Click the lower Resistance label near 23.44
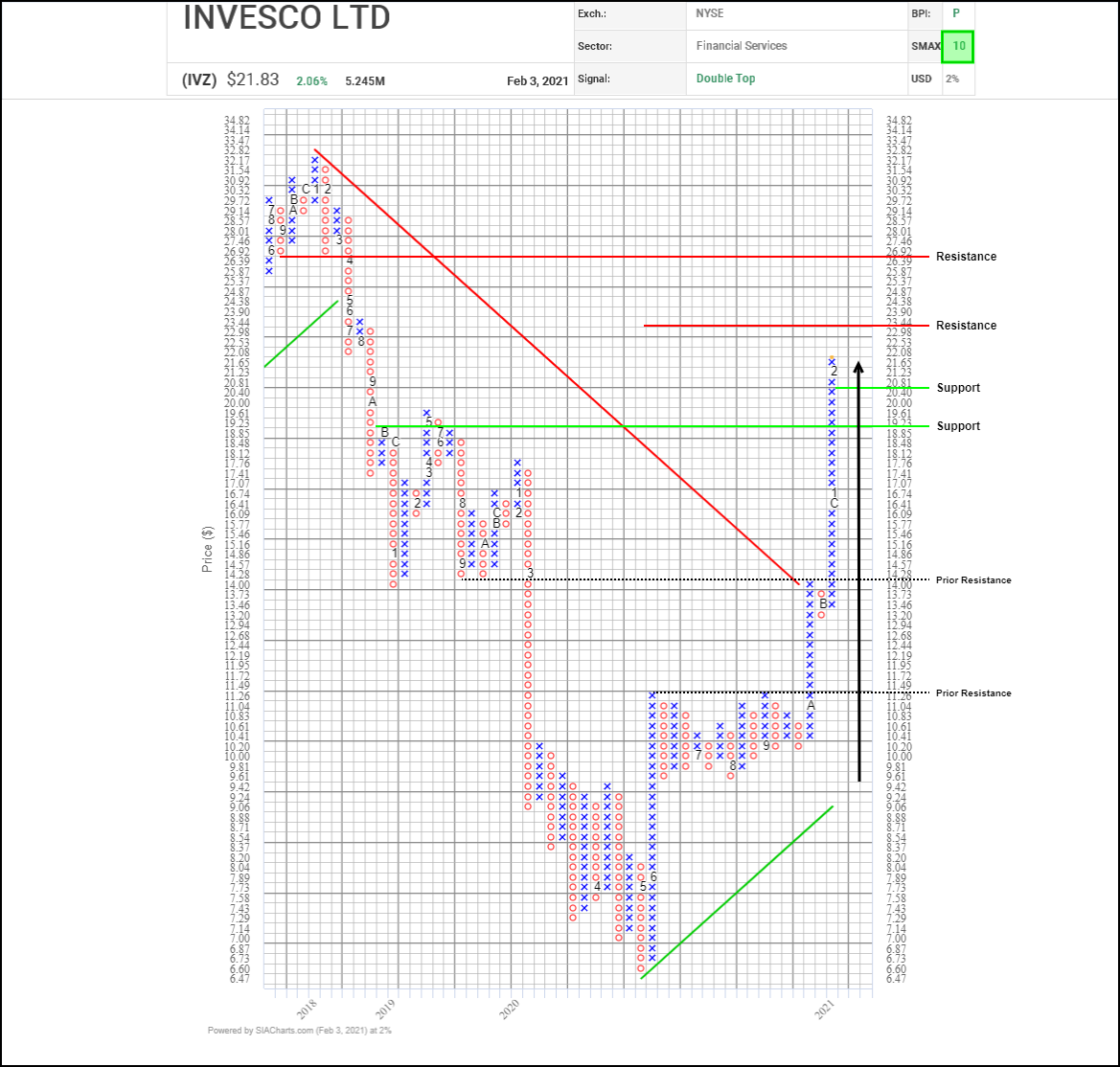The width and height of the screenshot is (1120, 1067). [966, 326]
